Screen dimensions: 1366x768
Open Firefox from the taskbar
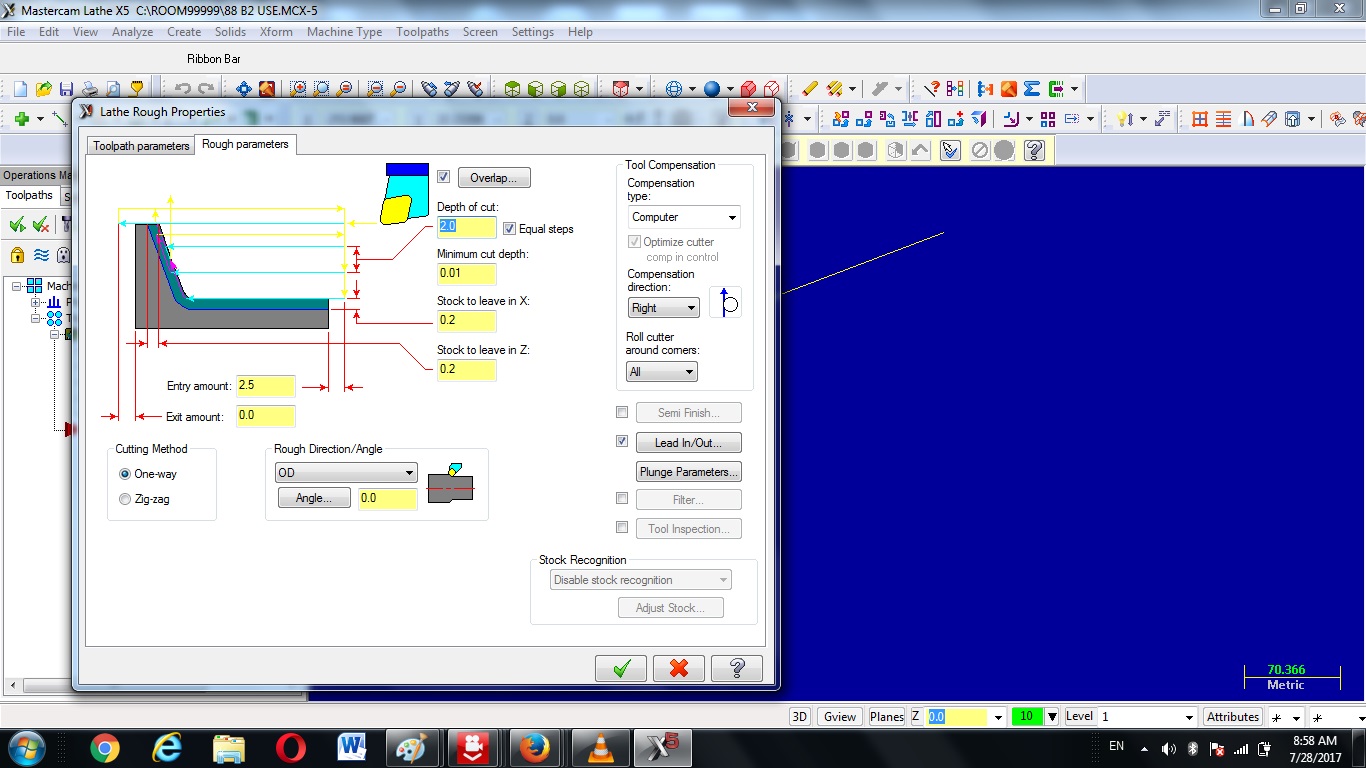pos(535,748)
